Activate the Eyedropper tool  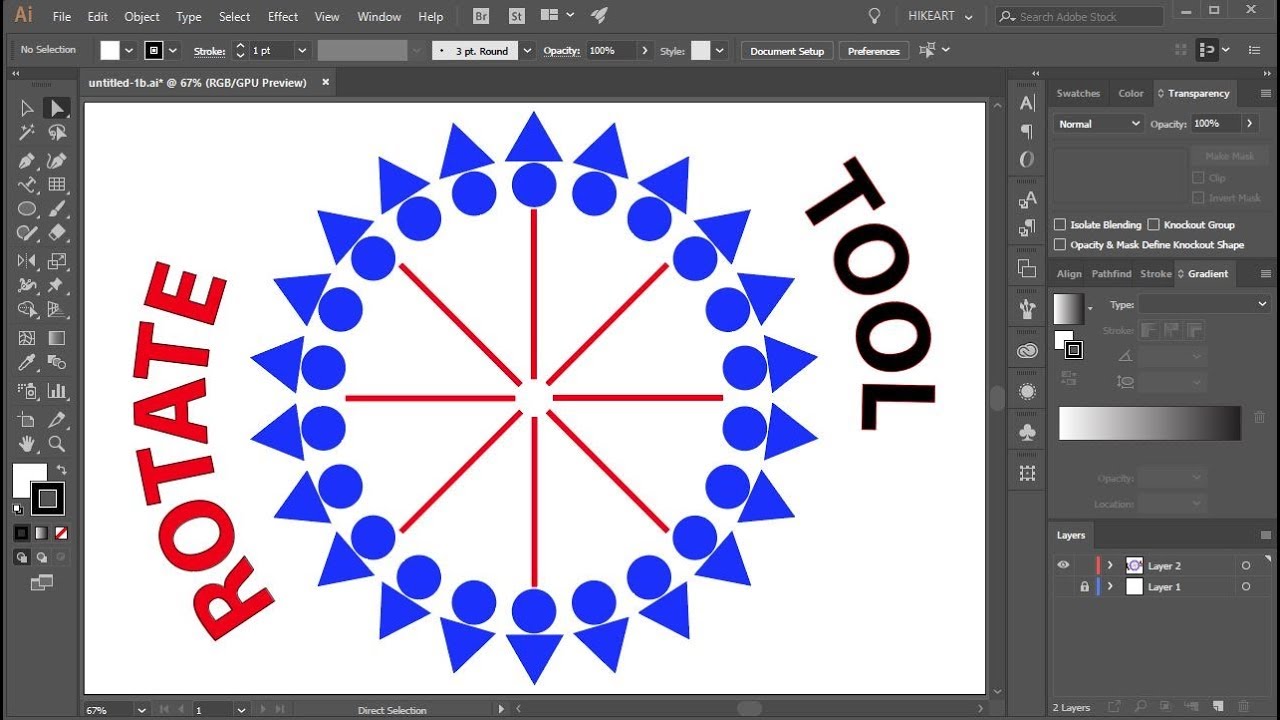[27, 363]
